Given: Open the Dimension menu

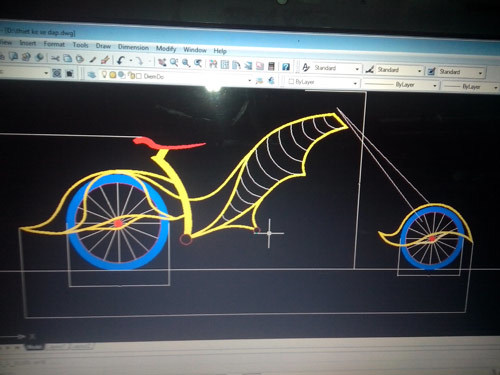Looking at the screenshot, I should coord(133,47).
